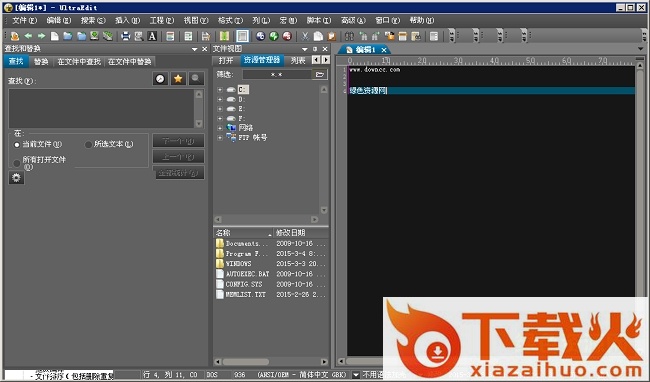Viewport: 650px width, 382px height.
Task: Click the copy pages icon in toolbar
Action: (x=318, y=36)
